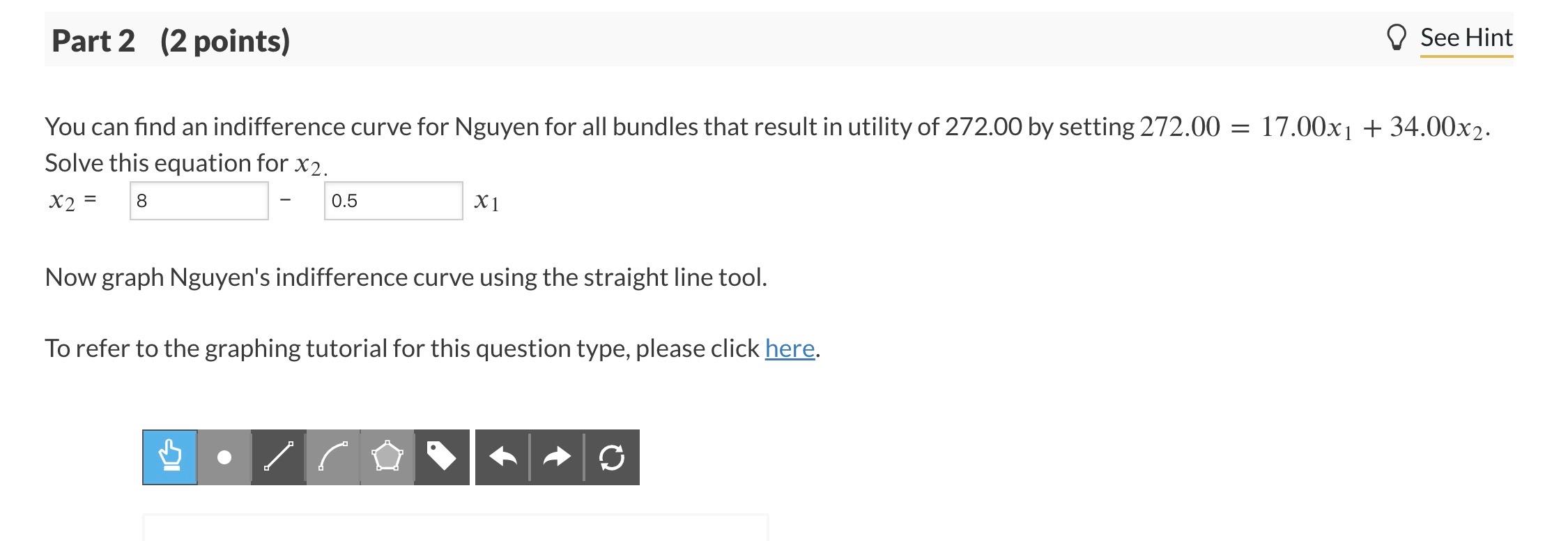Undo the last graph action
Screen dimensions: 1568x541
(x=504, y=458)
